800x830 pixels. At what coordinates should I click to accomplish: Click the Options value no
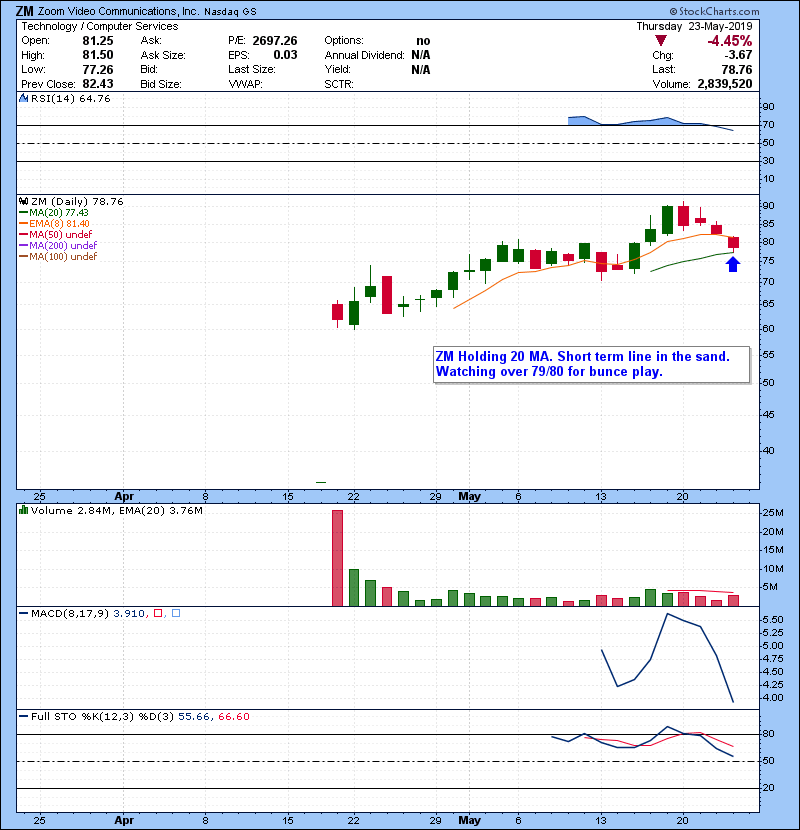coord(423,41)
